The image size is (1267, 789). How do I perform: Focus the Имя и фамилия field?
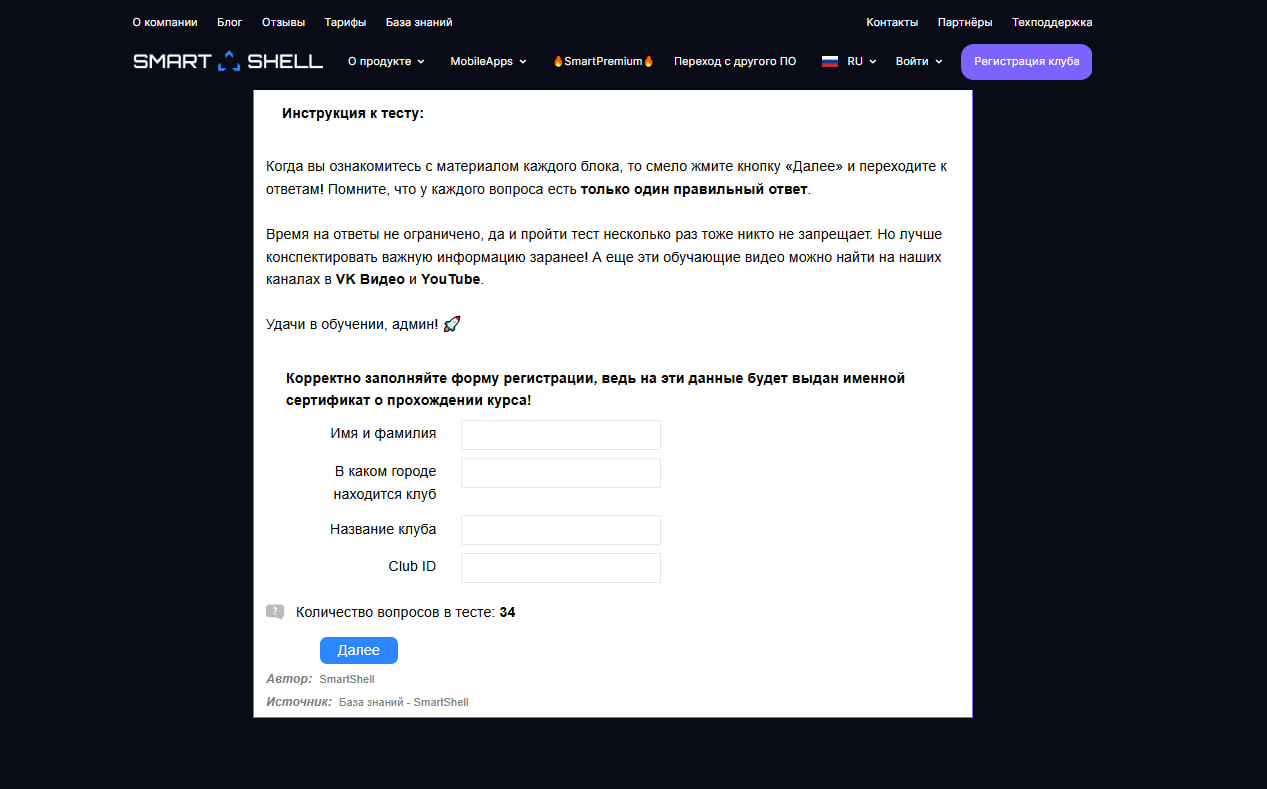pyautogui.click(x=561, y=435)
